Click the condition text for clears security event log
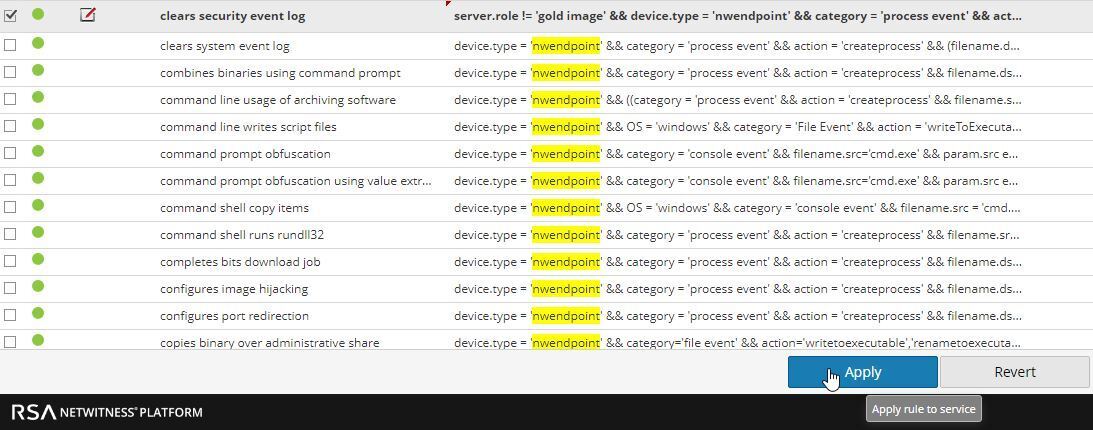1093x430 pixels. point(737,16)
